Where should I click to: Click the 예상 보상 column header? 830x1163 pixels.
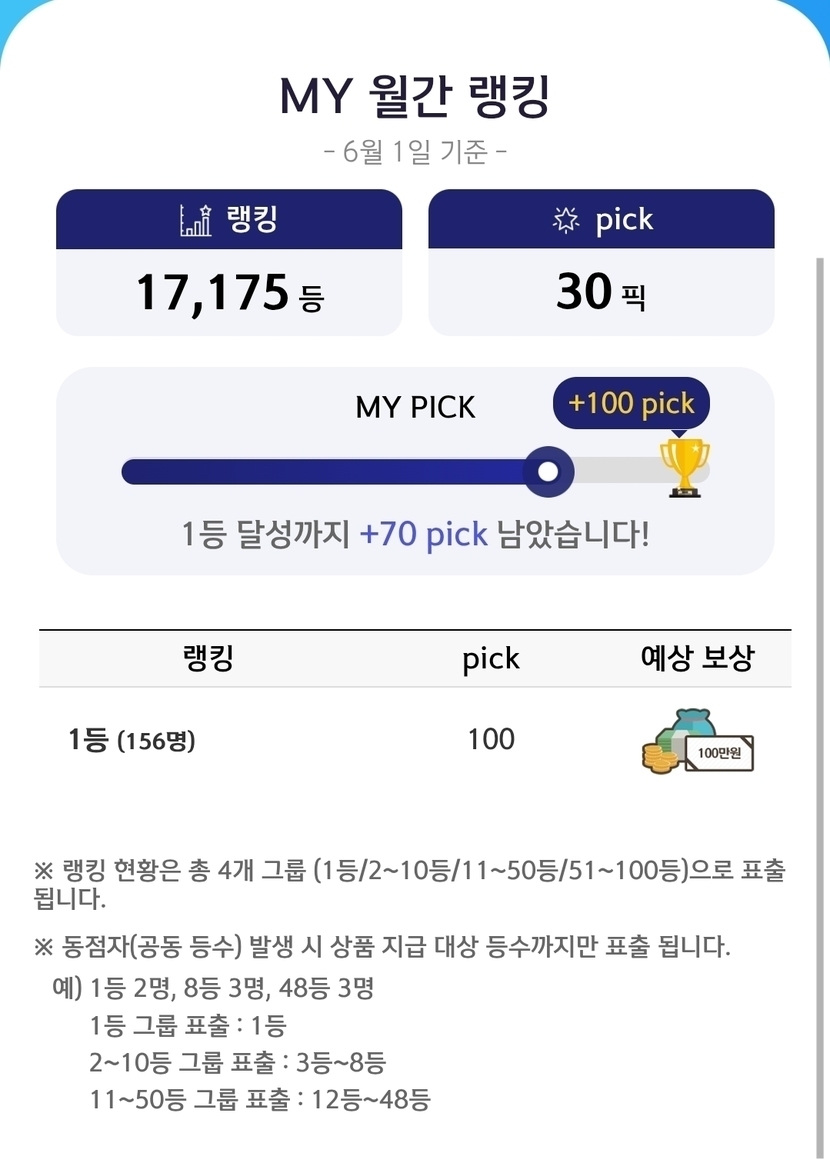(x=697, y=658)
